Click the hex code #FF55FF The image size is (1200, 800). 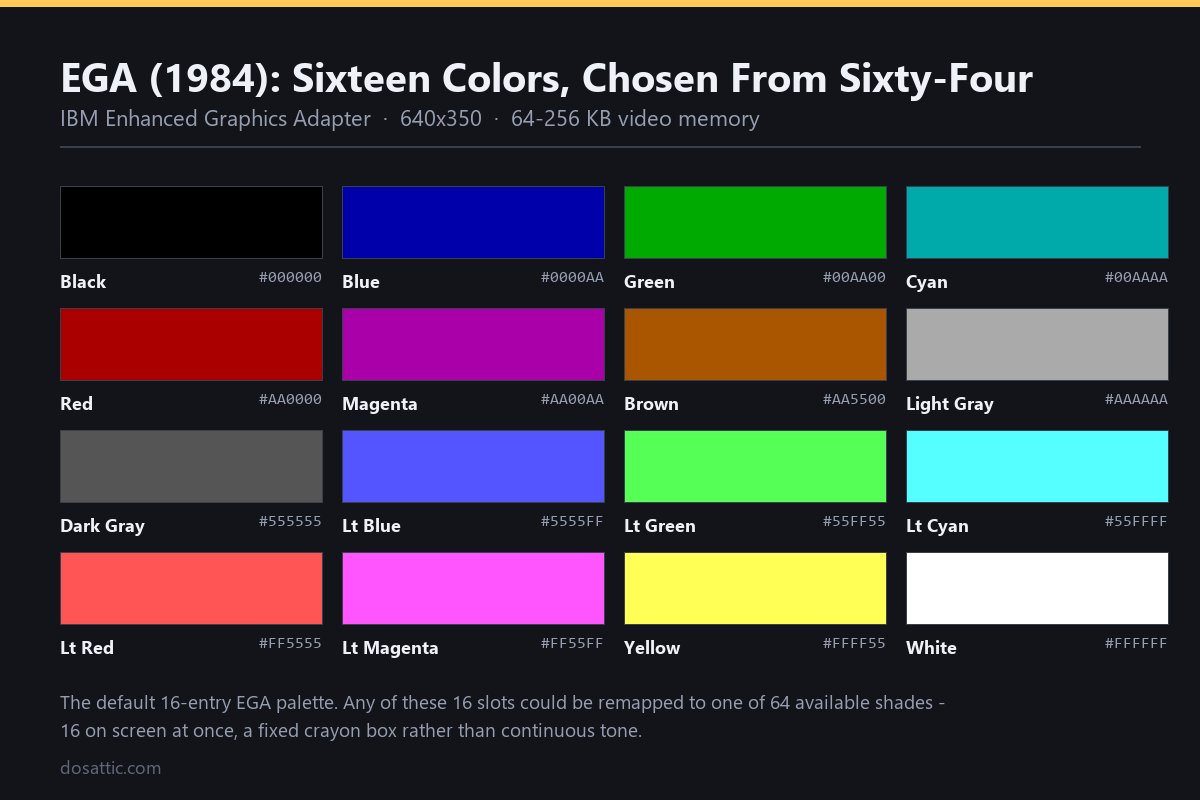click(572, 643)
